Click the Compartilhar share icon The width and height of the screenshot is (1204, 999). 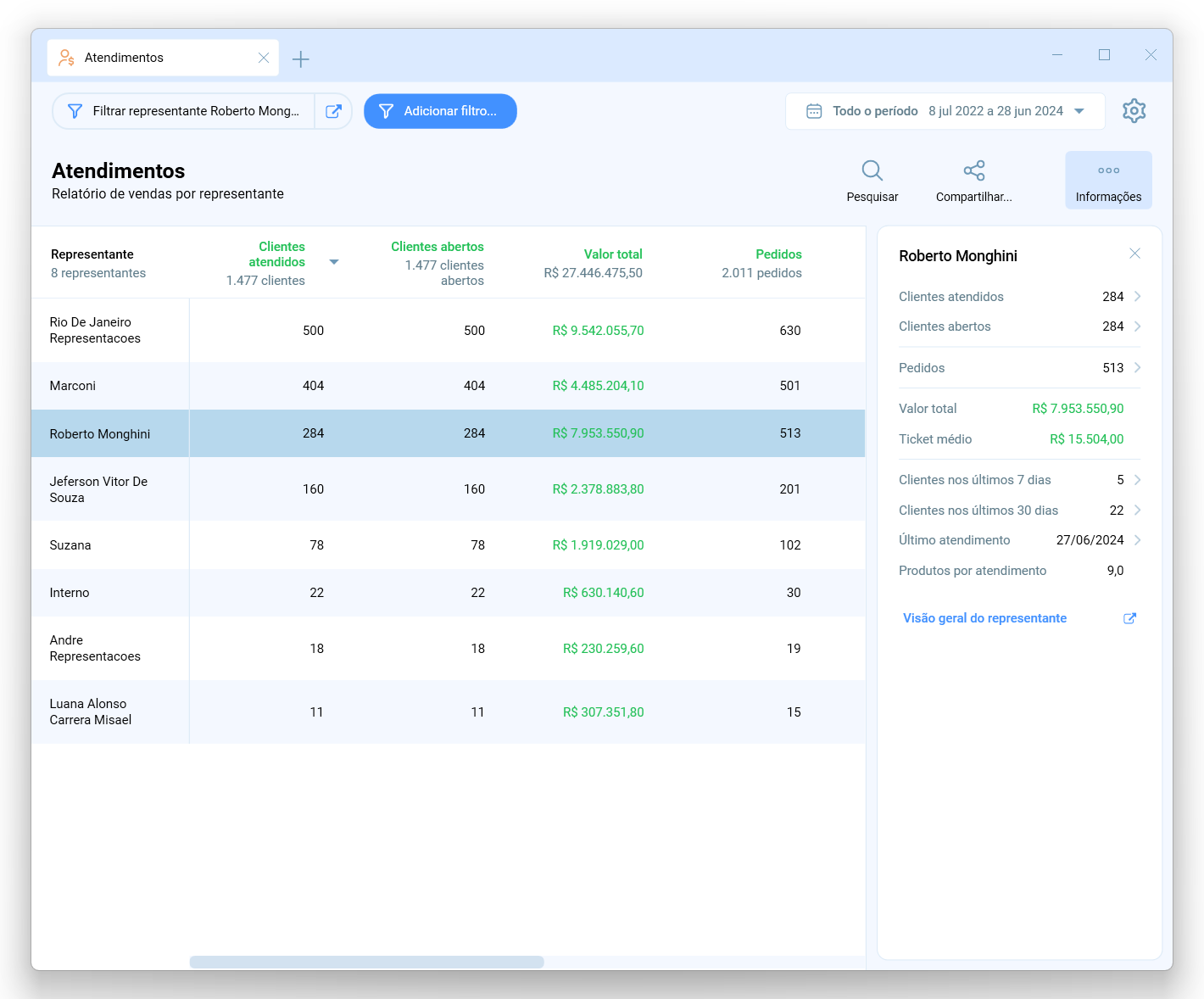point(974,170)
